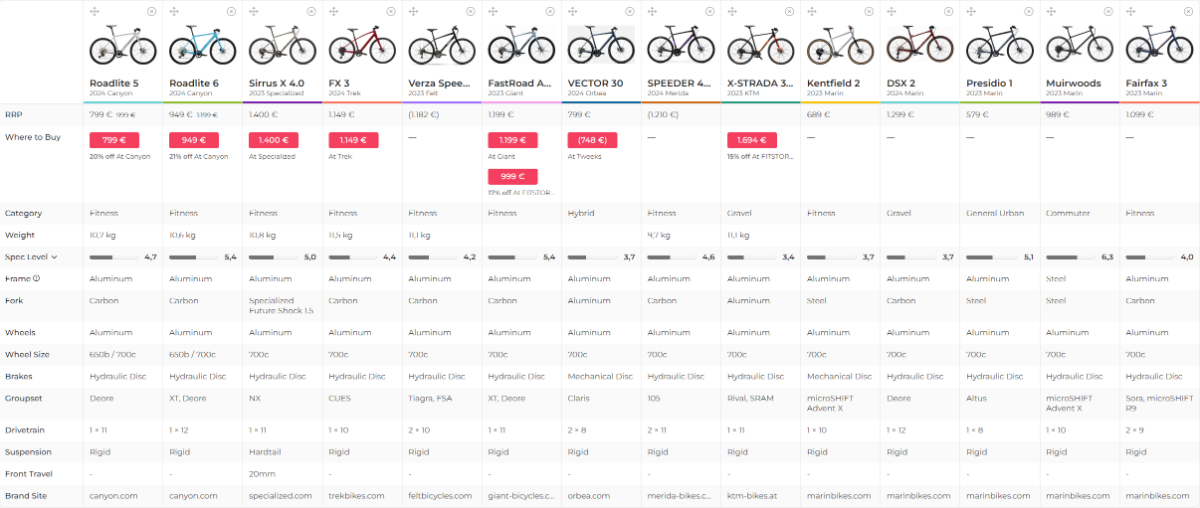
Task: Click the move handle above VECTOR 30
Action: [x=572, y=11]
